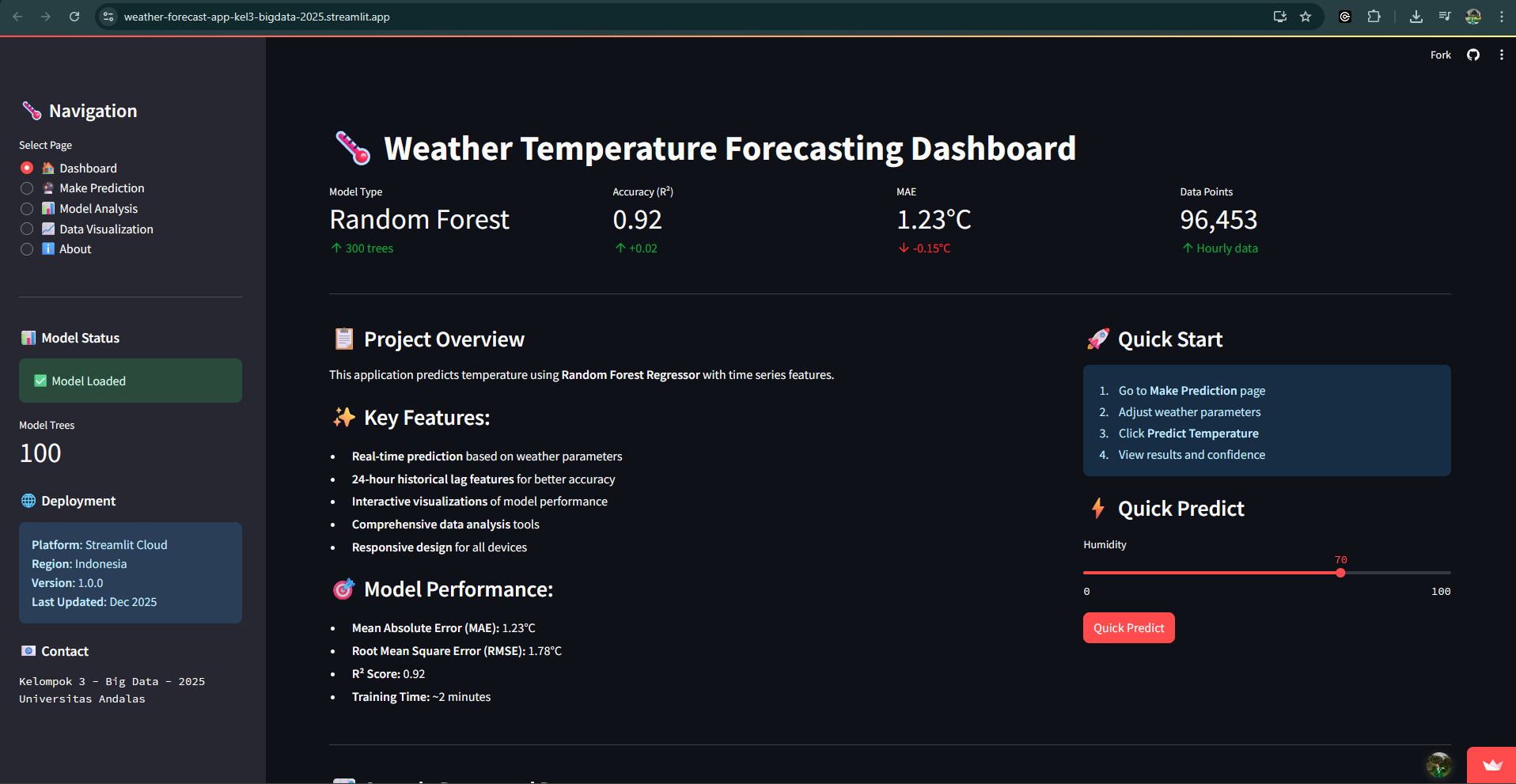The width and height of the screenshot is (1516, 784).
Task: Click the clipboard icon beside Project Overview
Action: click(344, 339)
